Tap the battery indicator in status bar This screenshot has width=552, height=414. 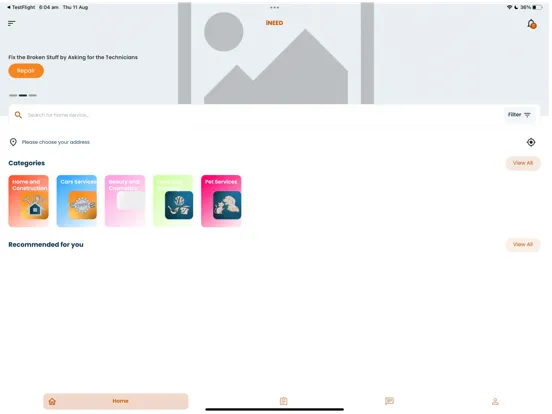coord(537,7)
